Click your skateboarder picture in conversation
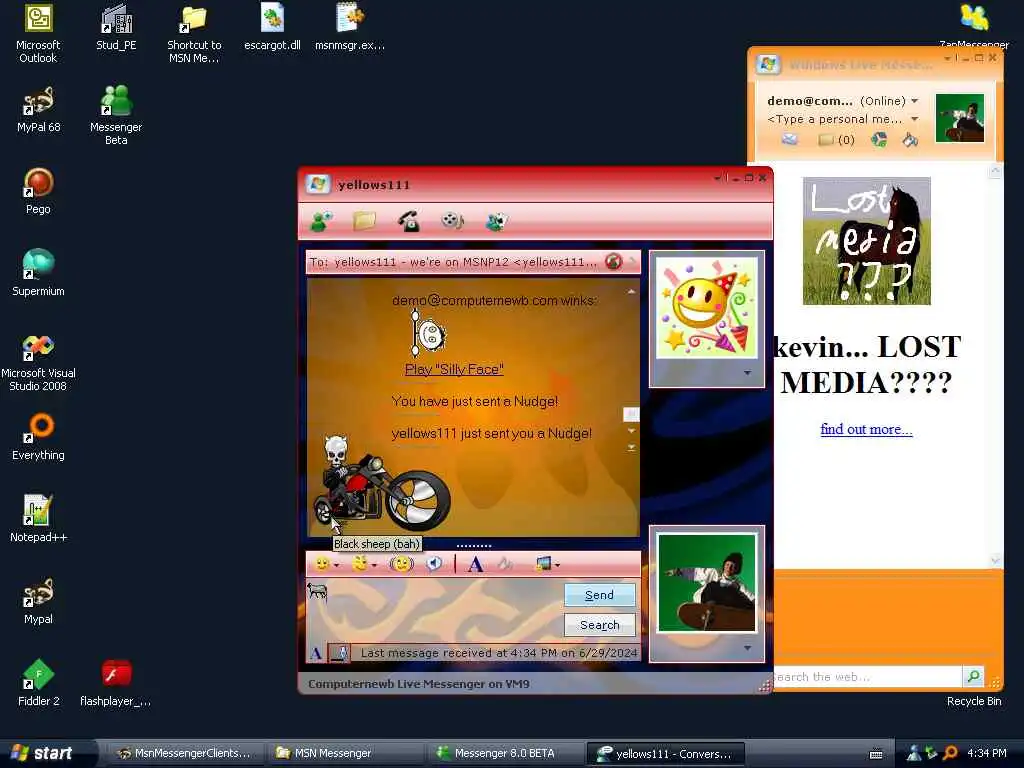Screen dimensions: 1024x768 click(707, 583)
